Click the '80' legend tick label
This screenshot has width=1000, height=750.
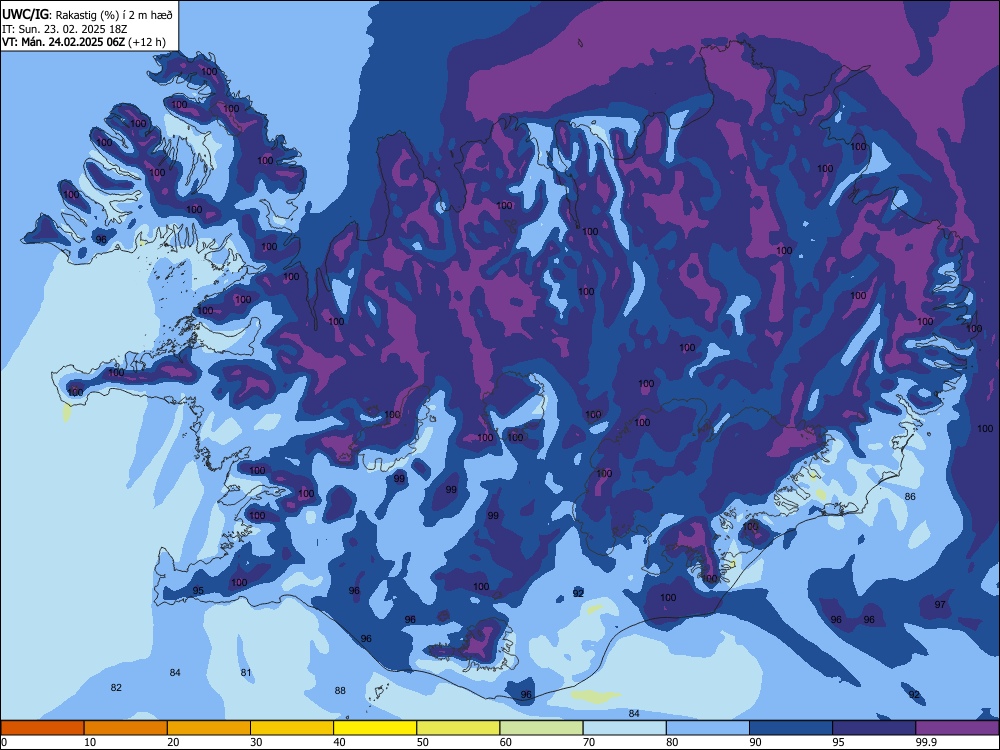[x=672, y=742]
